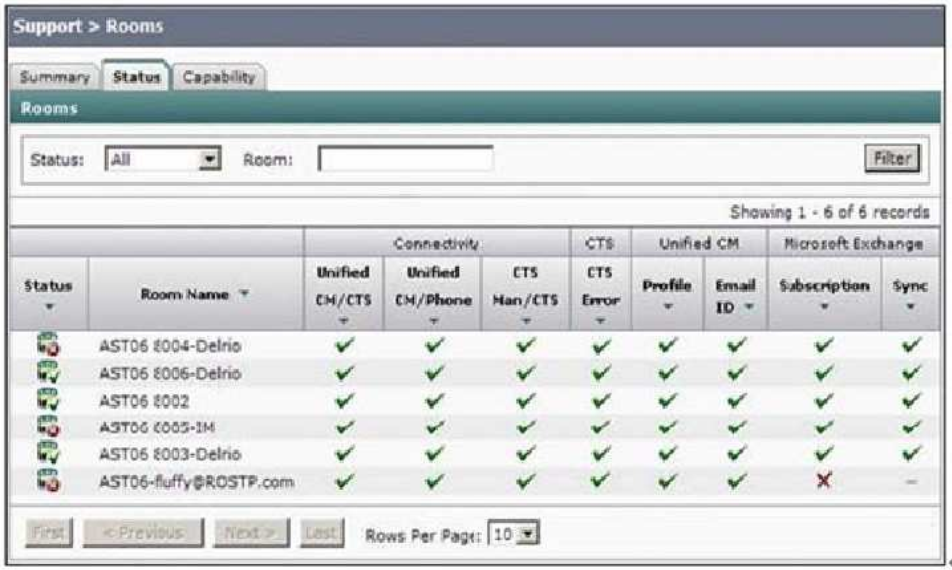Open the Capability tab
The image size is (952, 570).
tap(219, 77)
